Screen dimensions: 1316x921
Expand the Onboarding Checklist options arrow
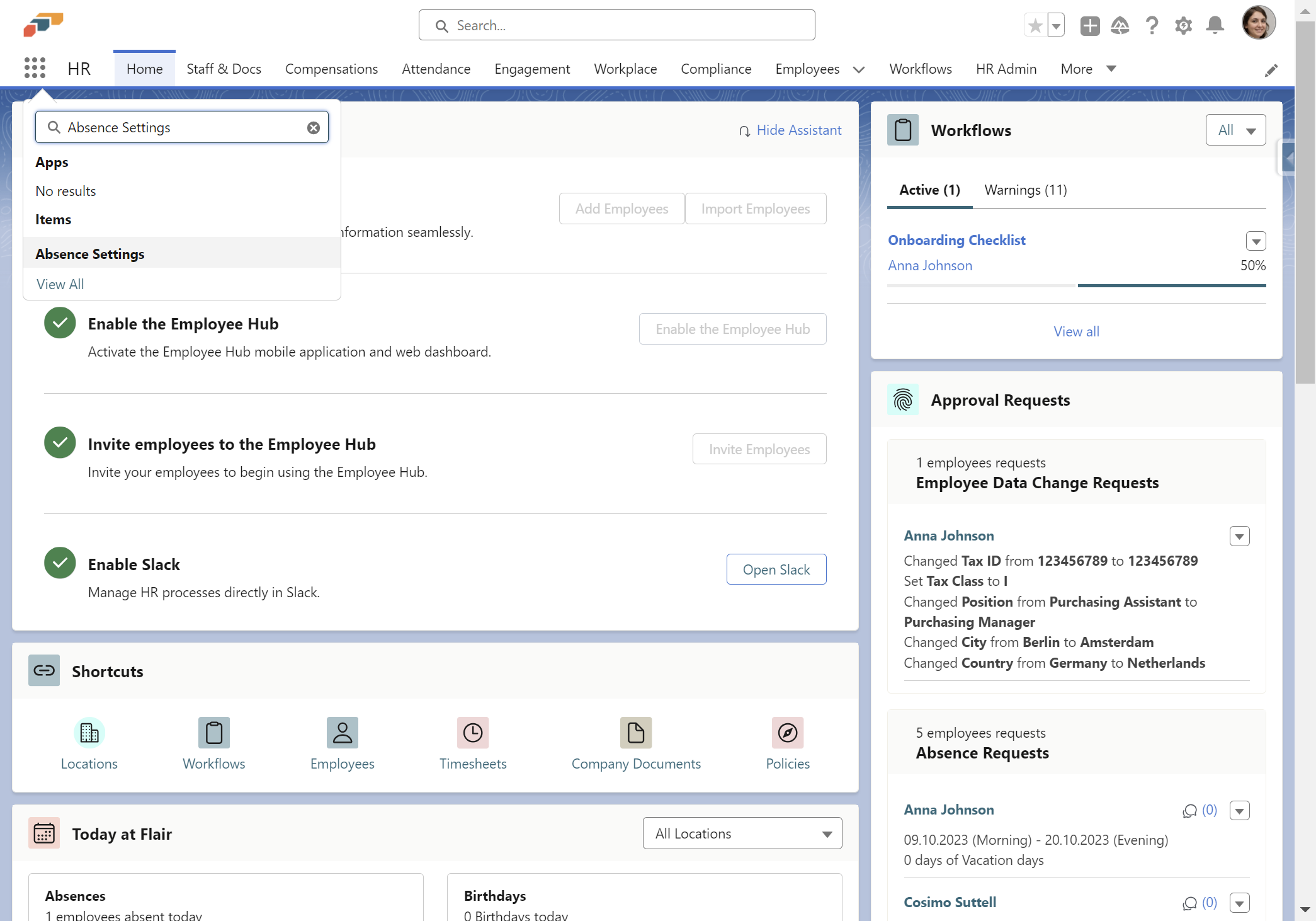point(1256,241)
